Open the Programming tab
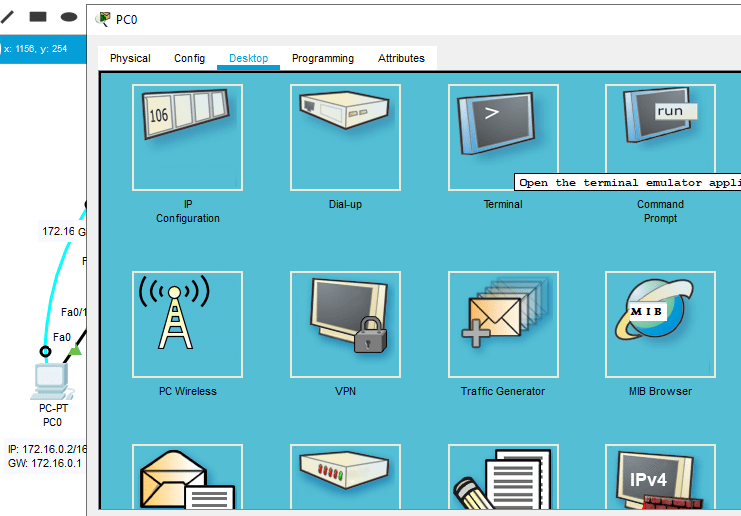 pyautogui.click(x=323, y=58)
